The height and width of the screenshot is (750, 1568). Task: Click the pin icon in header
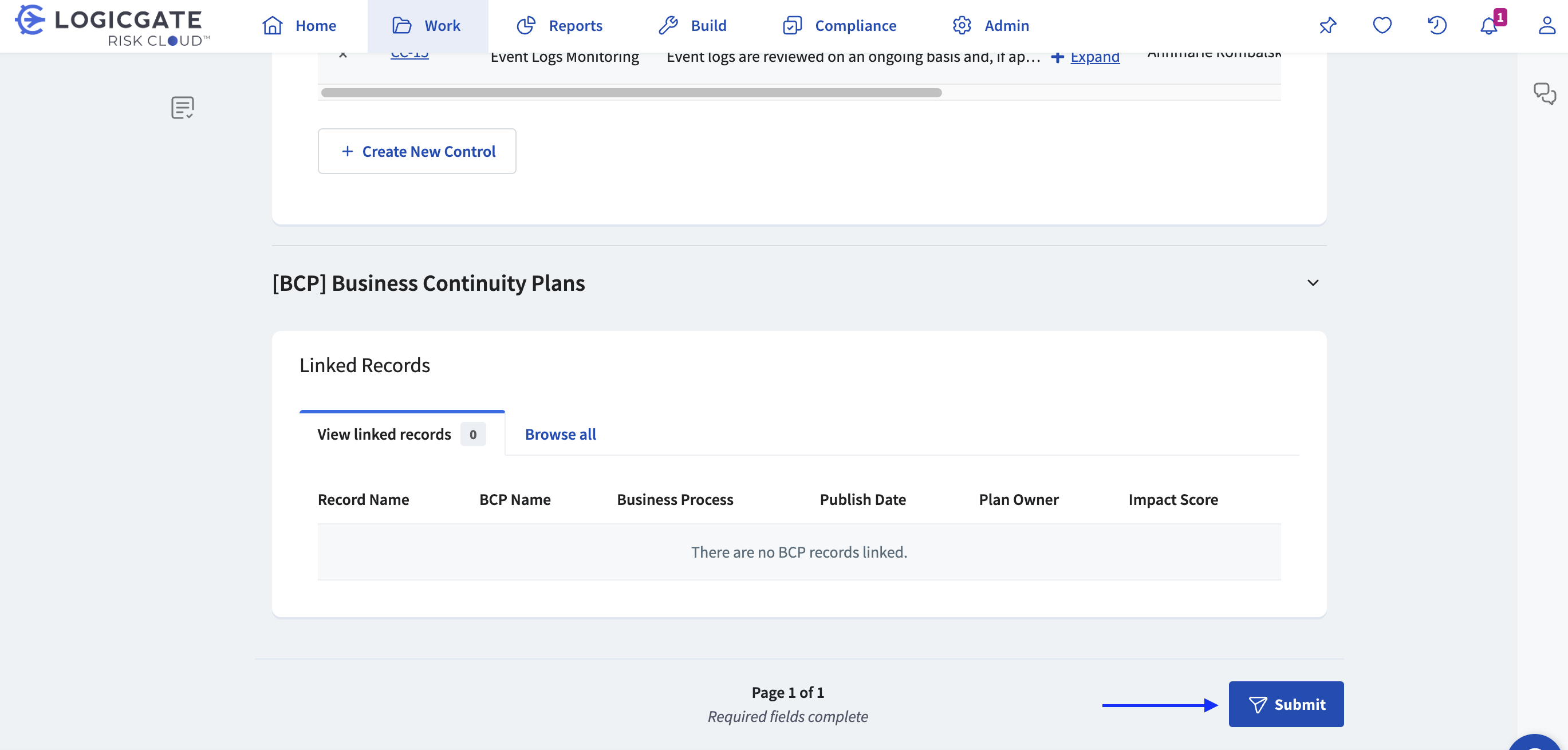[x=1327, y=26]
